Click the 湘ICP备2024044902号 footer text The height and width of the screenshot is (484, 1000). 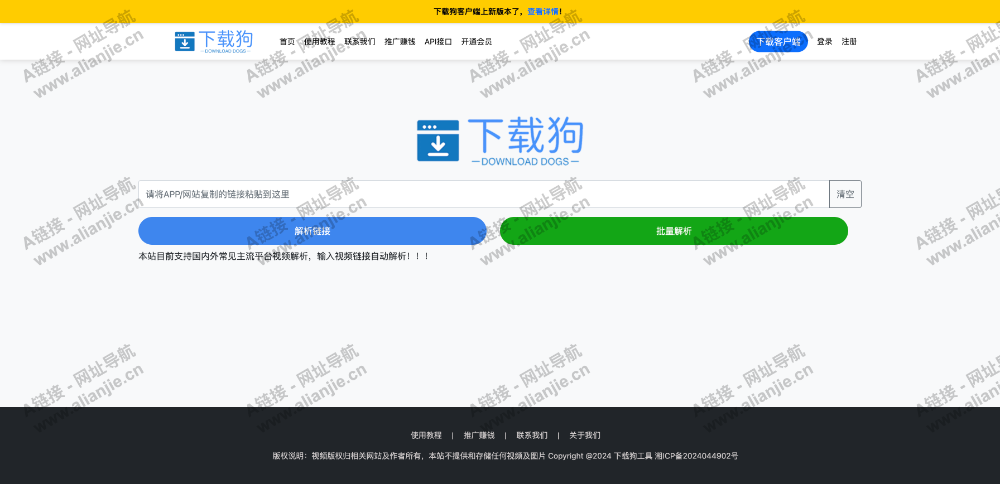point(696,456)
